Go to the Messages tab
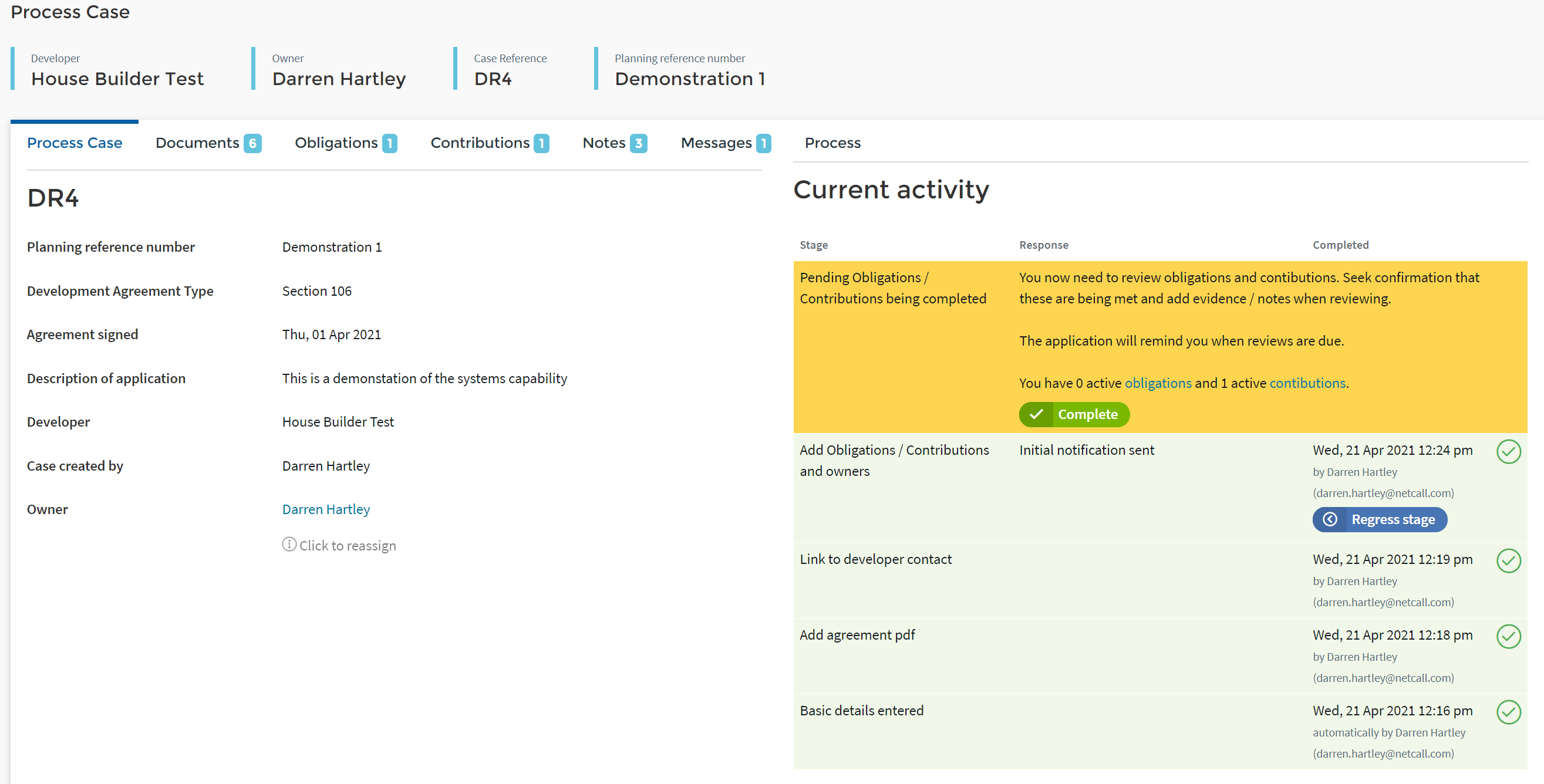1544x784 pixels. pyautogui.click(x=716, y=143)
